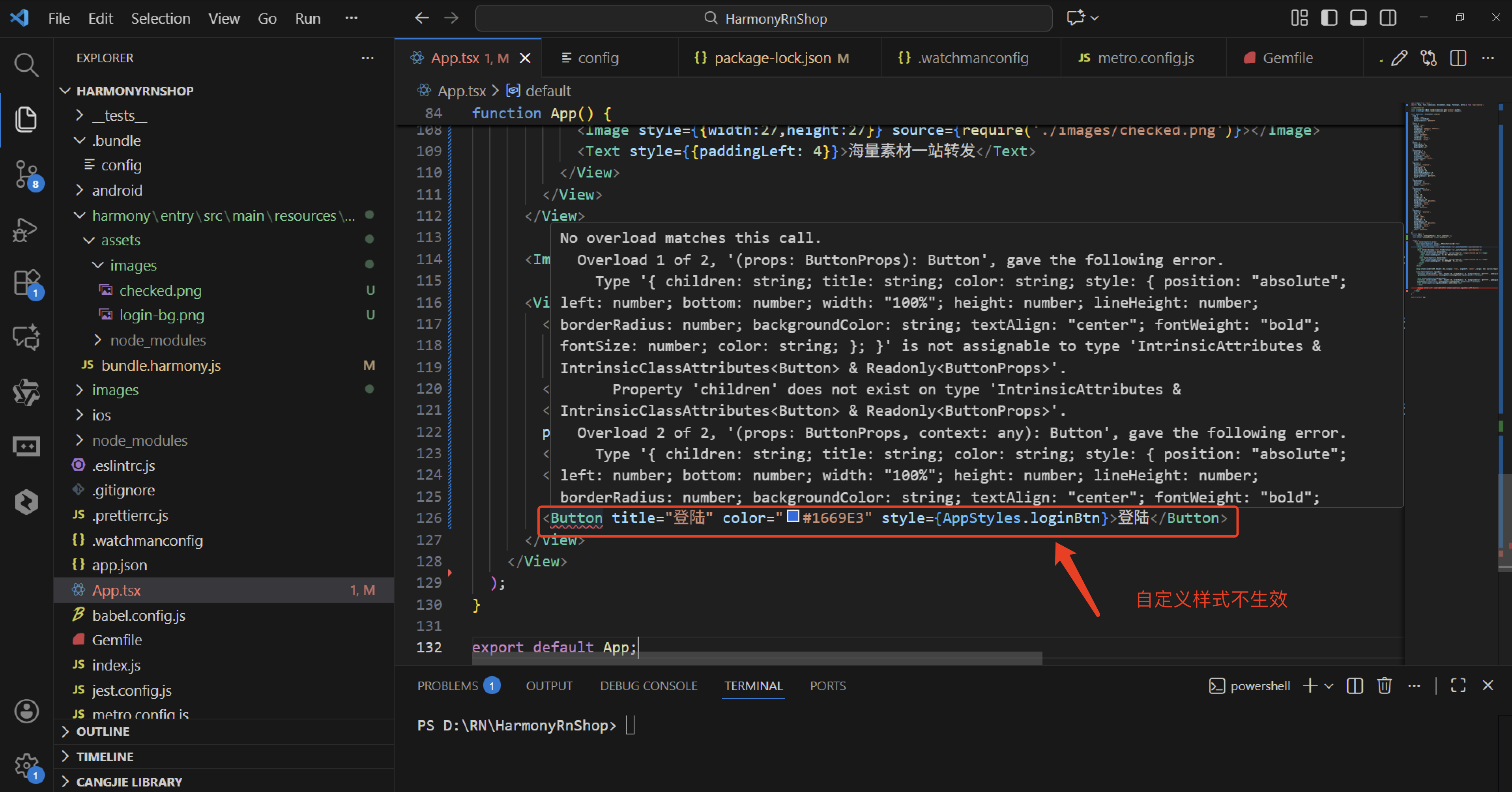The height and width of the screenshot is (792, 1512).
Task: Open the Selection menu
Action: (x=160, y=18)
